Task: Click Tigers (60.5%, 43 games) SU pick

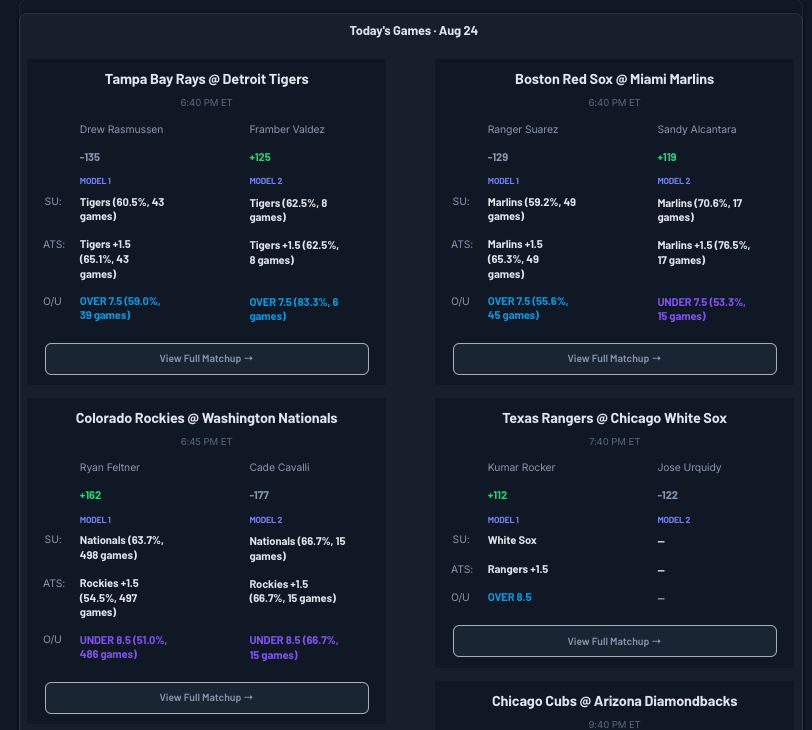Action: click(122, 209)
